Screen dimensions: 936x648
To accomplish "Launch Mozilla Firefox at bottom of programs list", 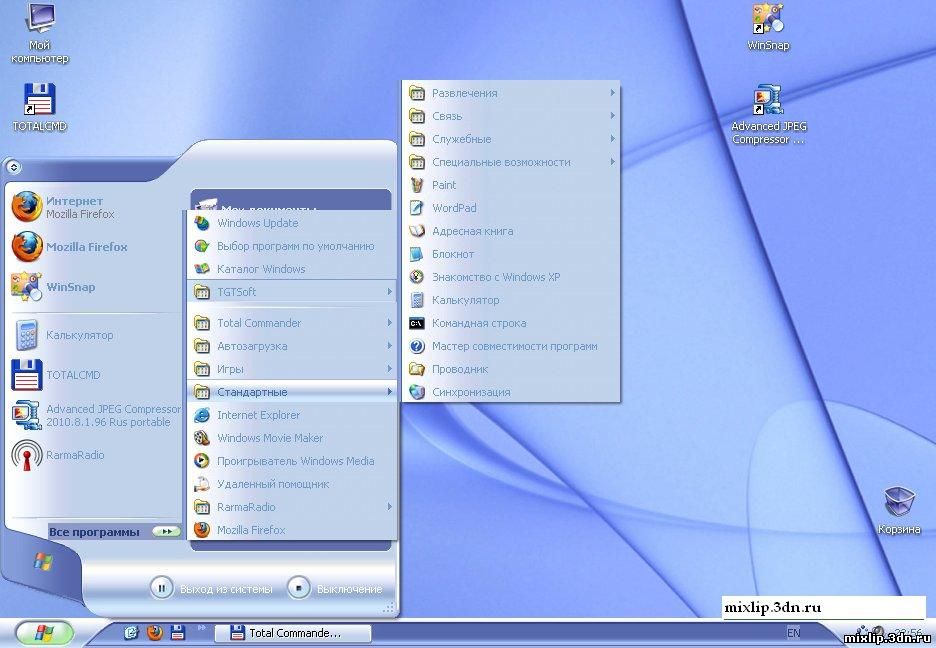I will click(291, 530).
